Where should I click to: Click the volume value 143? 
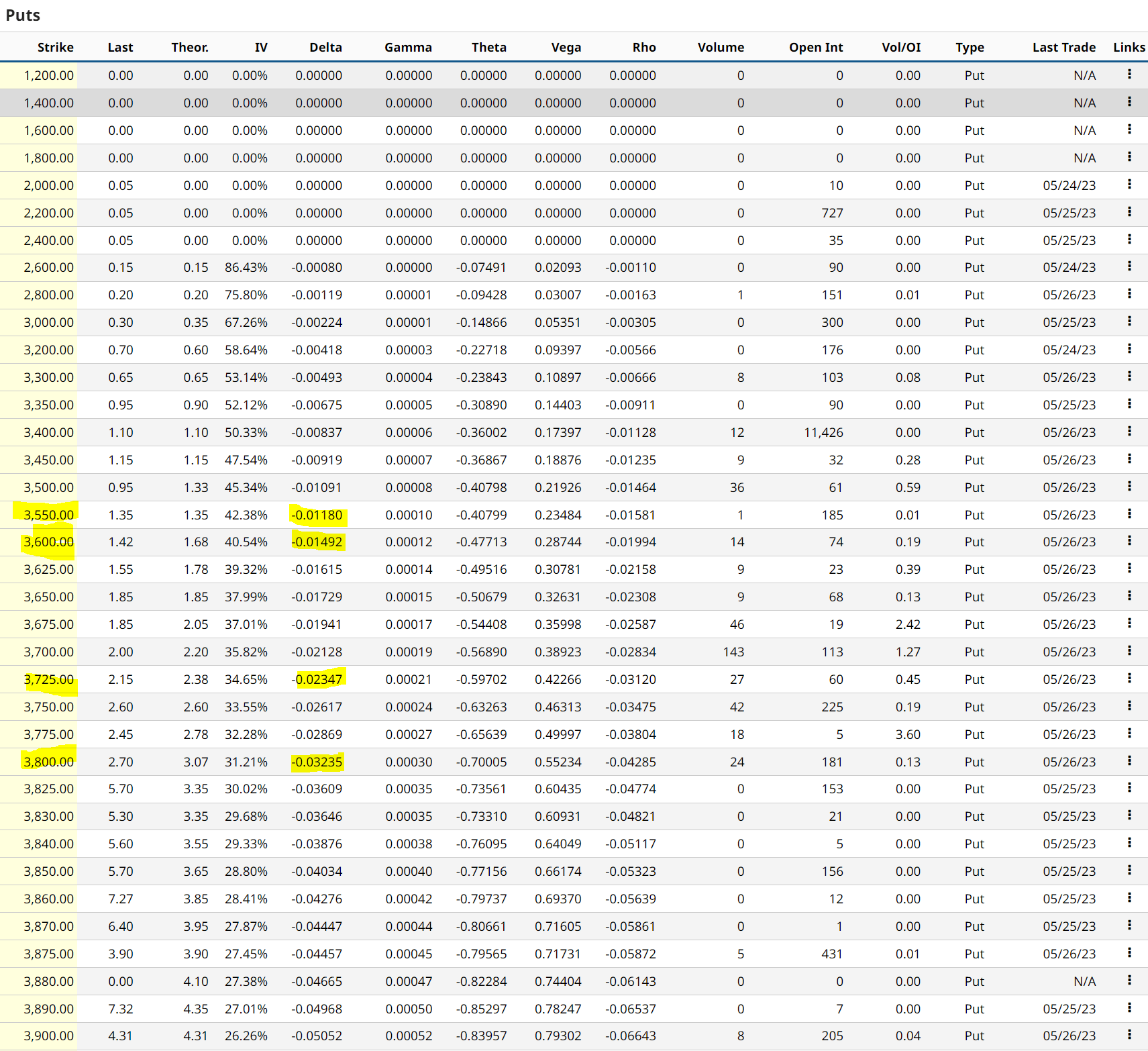coord(733,652)
